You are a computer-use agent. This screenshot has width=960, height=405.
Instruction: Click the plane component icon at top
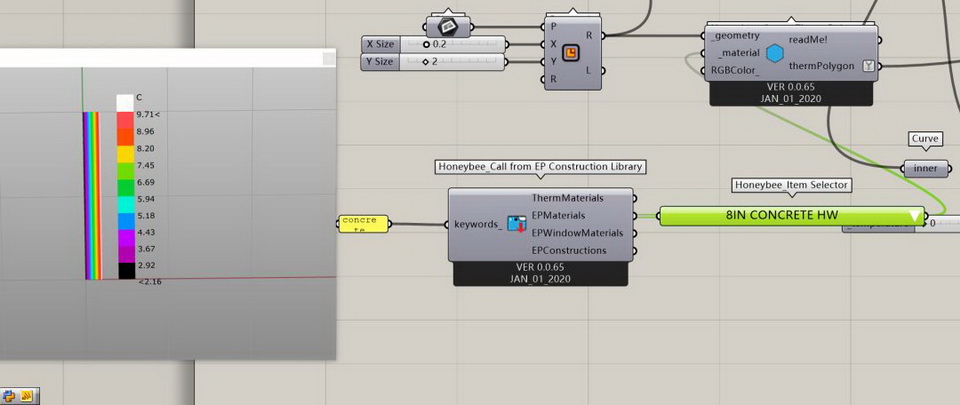(x=447, y=25)
